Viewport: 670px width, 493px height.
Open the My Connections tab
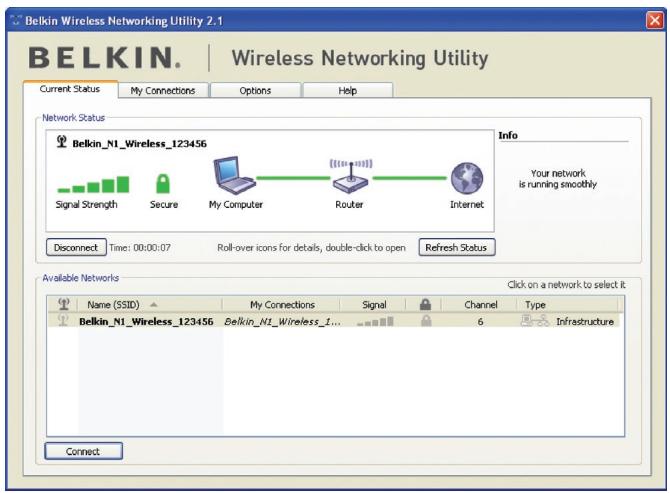[163, 91]
